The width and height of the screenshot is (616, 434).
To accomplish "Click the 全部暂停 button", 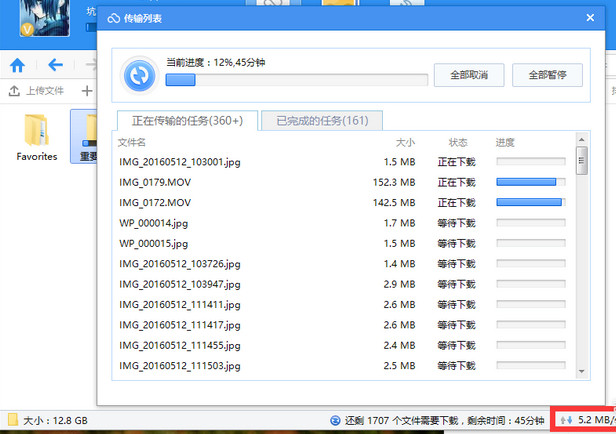I will pos(547,75).
